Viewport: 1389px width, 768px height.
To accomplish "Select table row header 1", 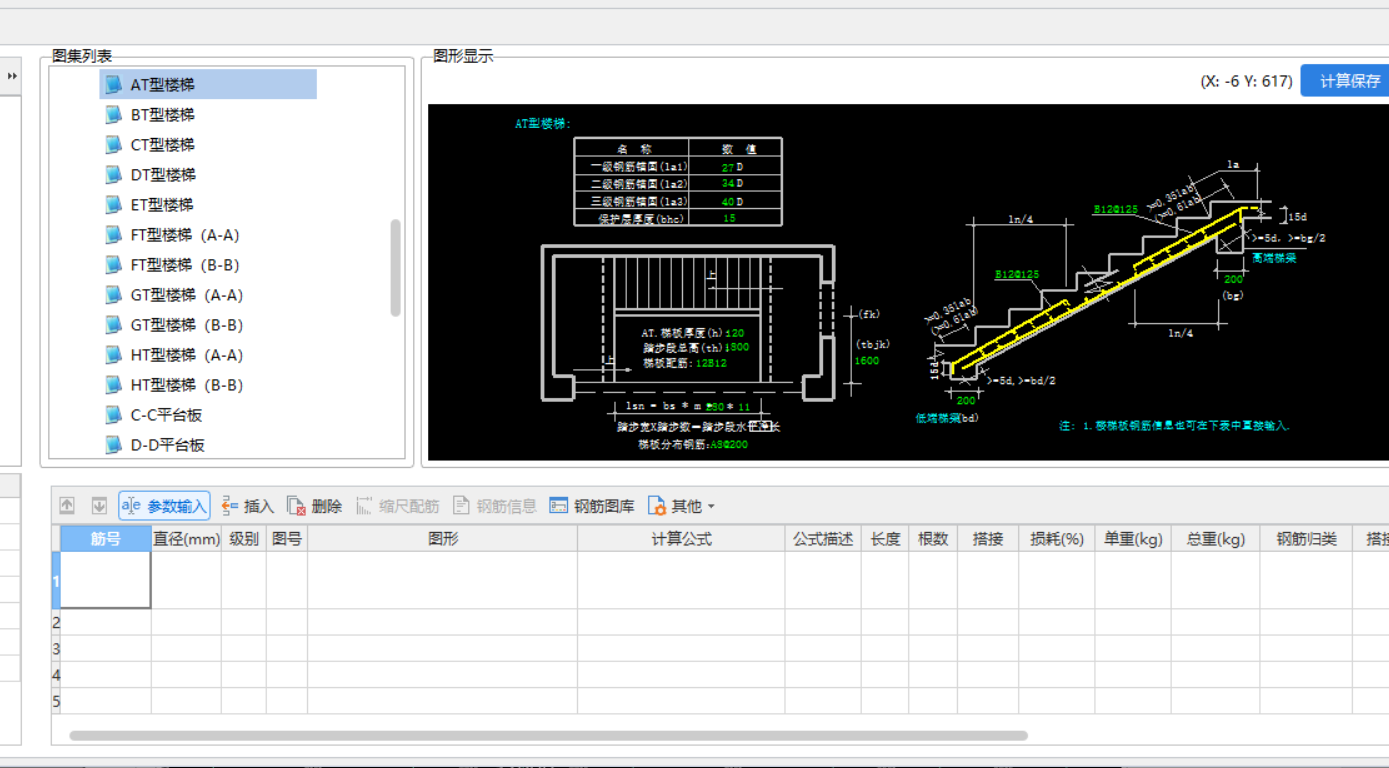I will click(x=56, y=581).
